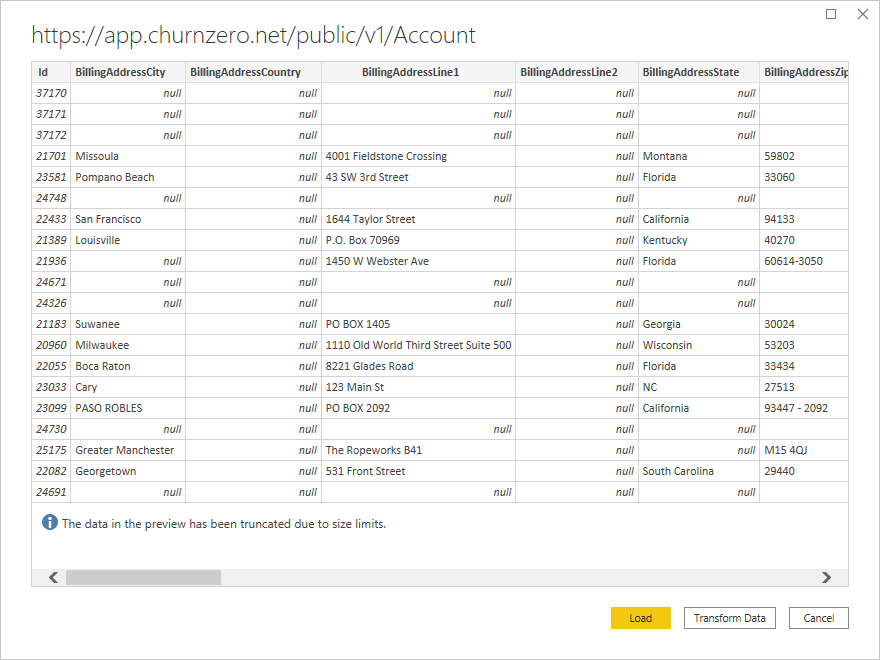Click the Wisconsin state cell

[699, 345]
